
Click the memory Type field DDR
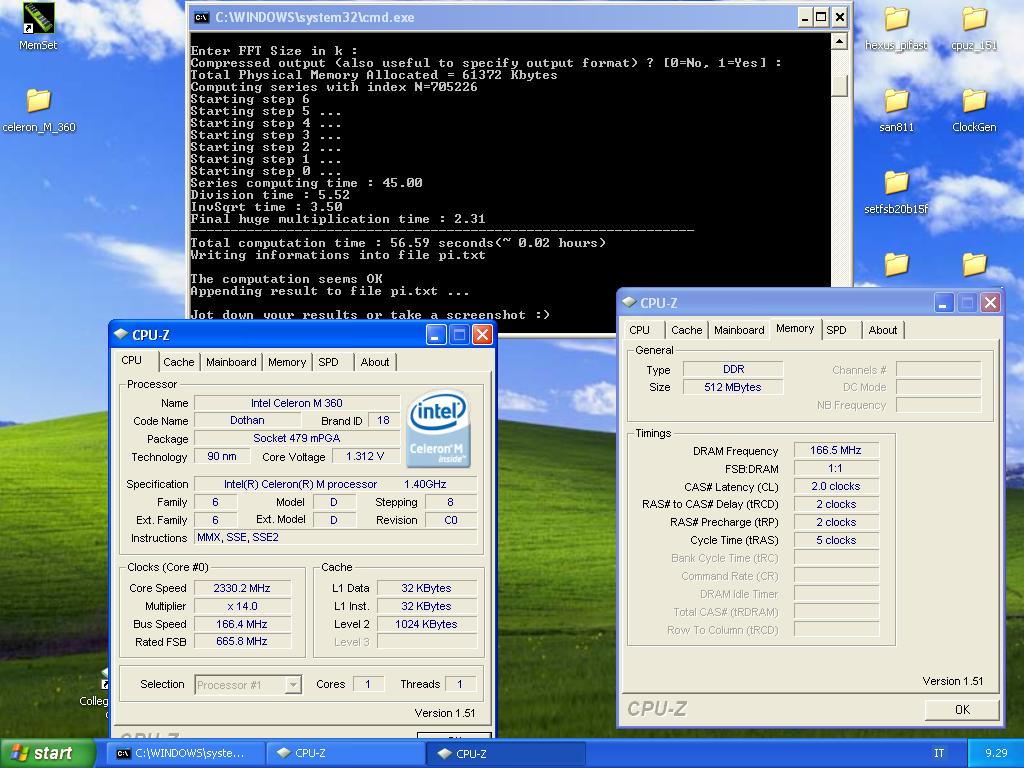tap(733, 369)
